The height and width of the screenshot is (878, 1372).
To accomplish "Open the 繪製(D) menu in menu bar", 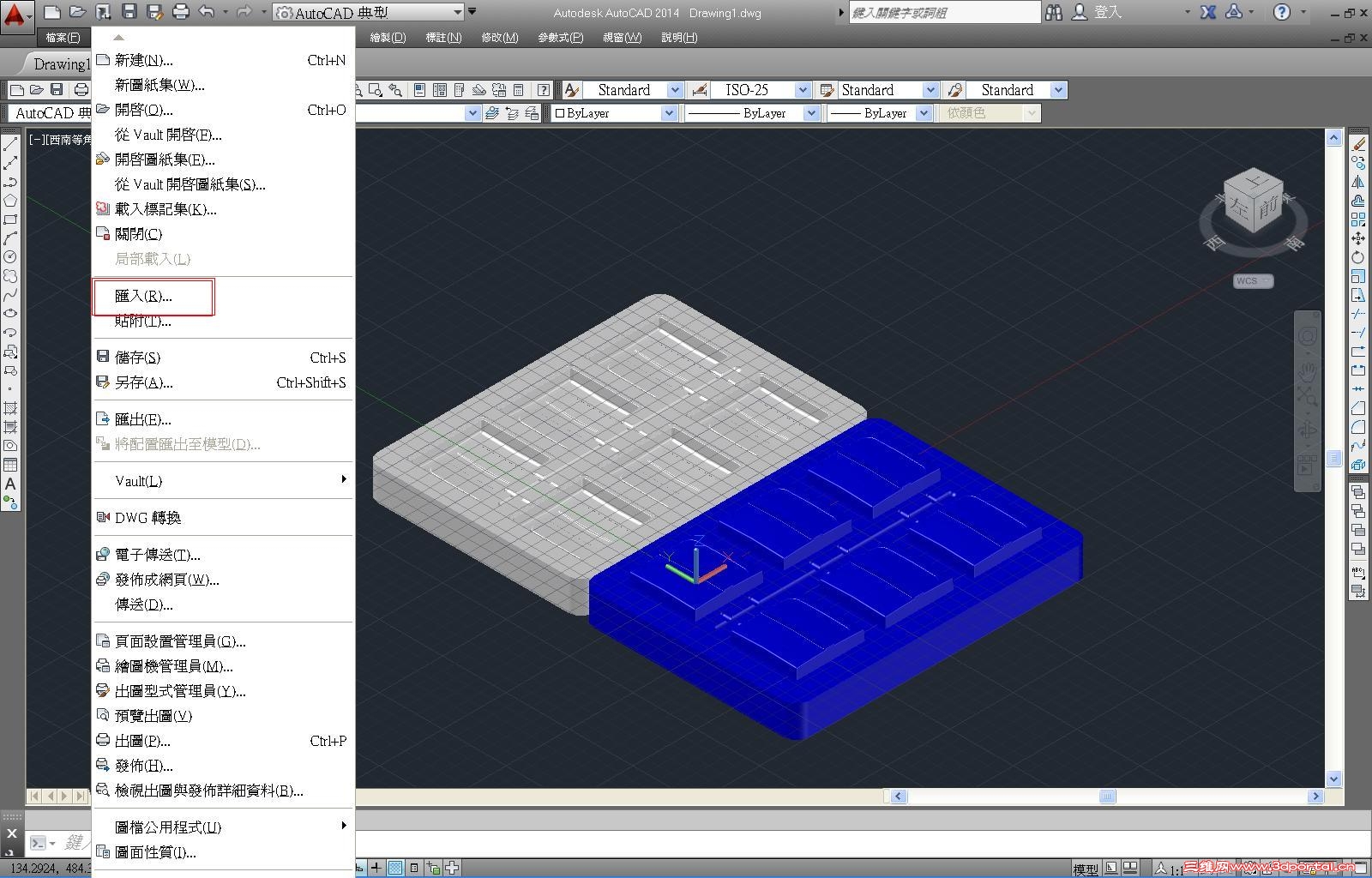I will pos(388,38).
